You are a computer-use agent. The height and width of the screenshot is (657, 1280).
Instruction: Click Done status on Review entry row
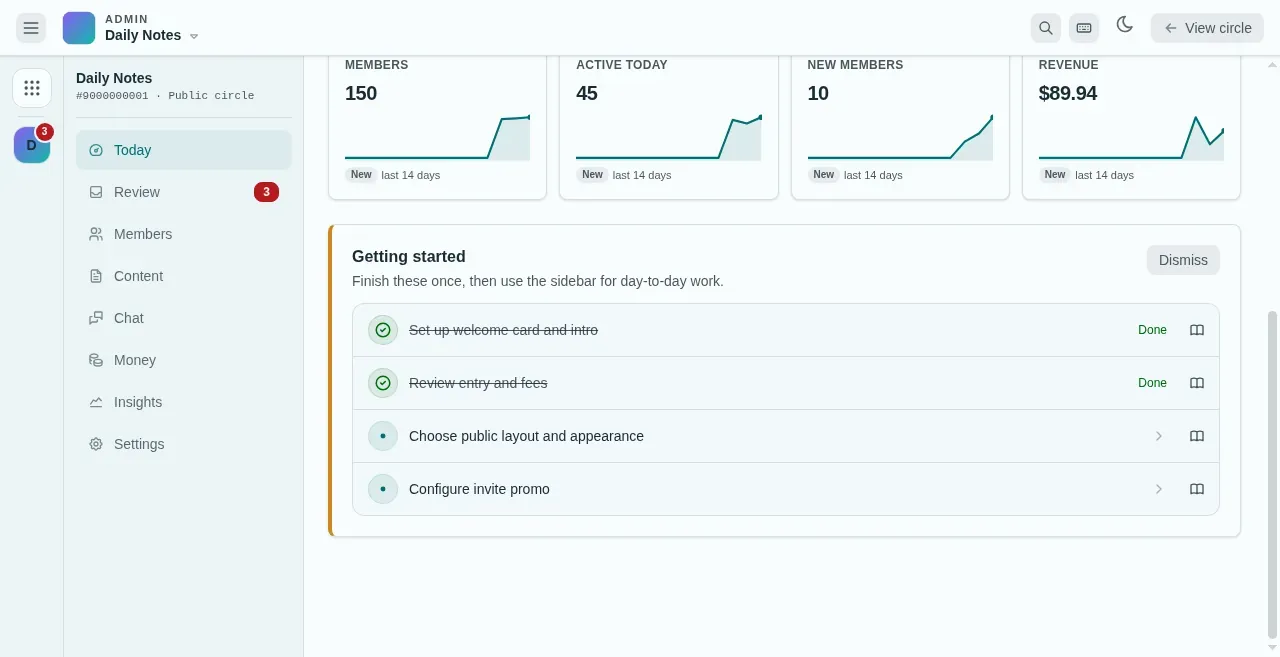[1152, 383]
